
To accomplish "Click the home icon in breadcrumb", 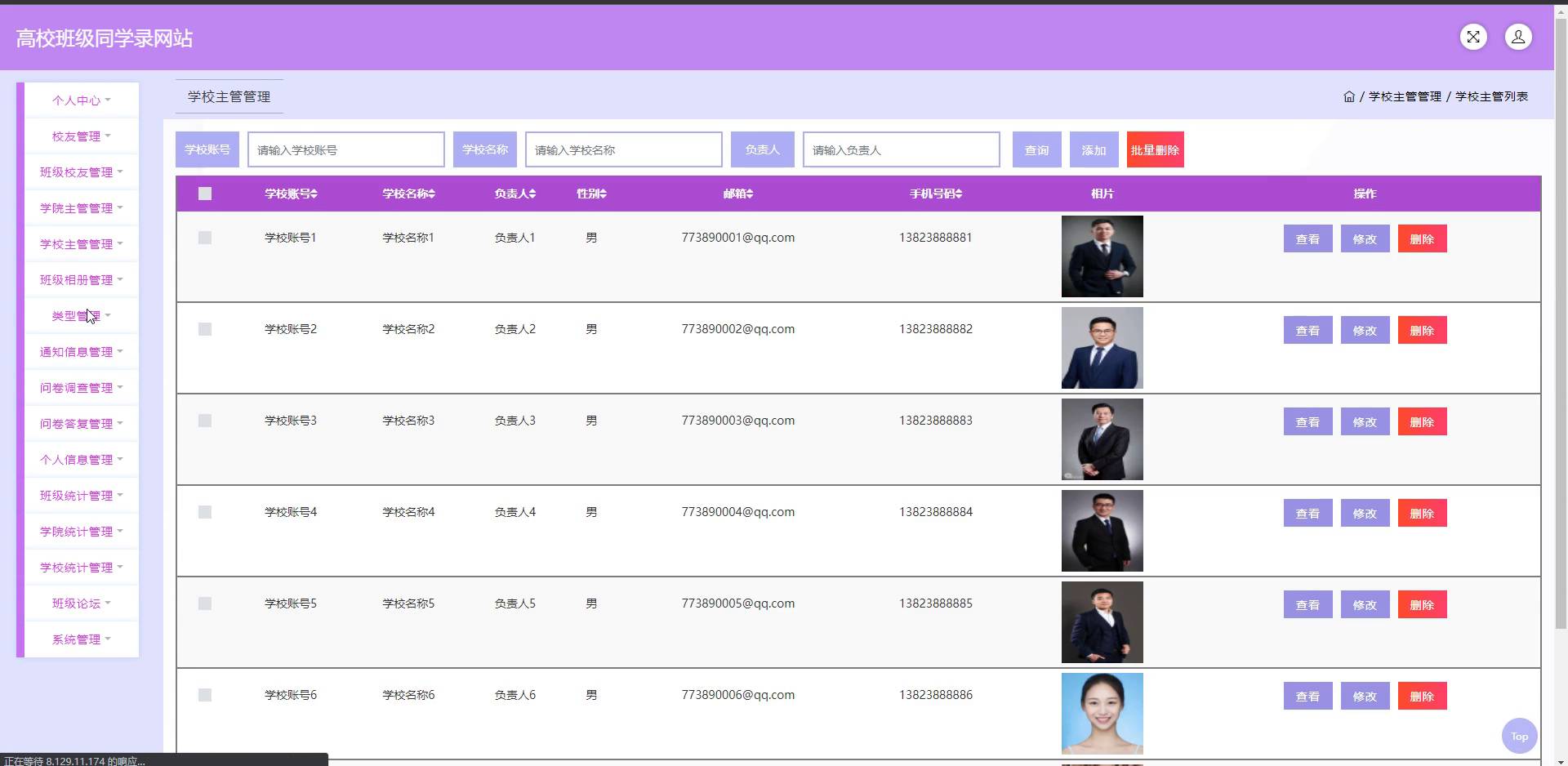I will pyautogui.click(x=1349, y=96).
